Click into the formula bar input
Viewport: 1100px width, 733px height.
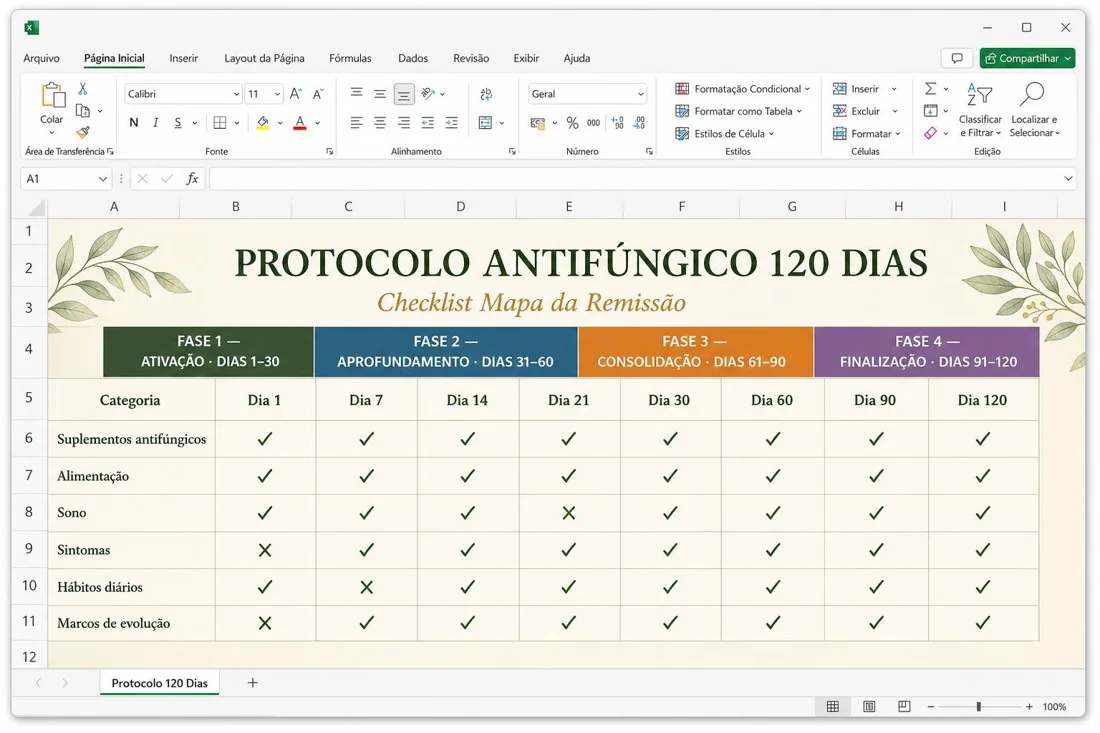[x=635, y=179]
